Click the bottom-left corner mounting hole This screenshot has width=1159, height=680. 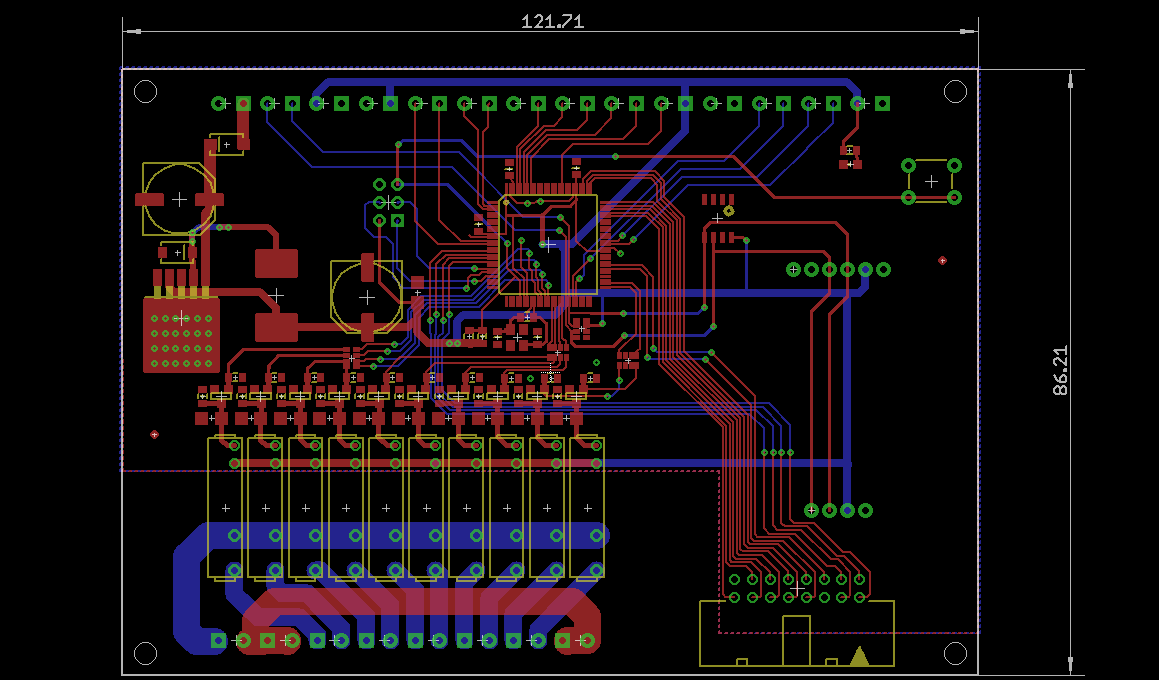point(146,654)
